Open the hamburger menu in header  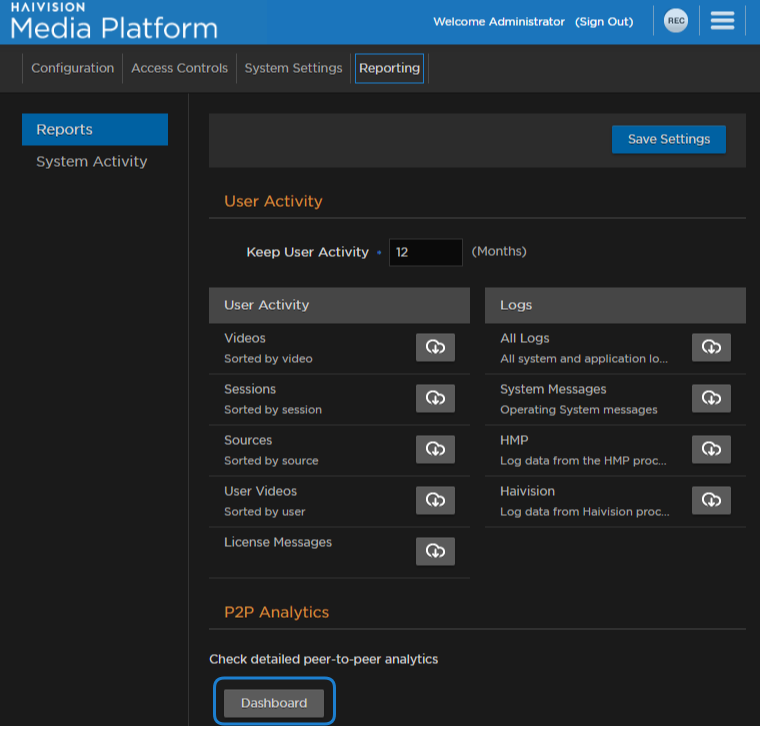point(722,21)
